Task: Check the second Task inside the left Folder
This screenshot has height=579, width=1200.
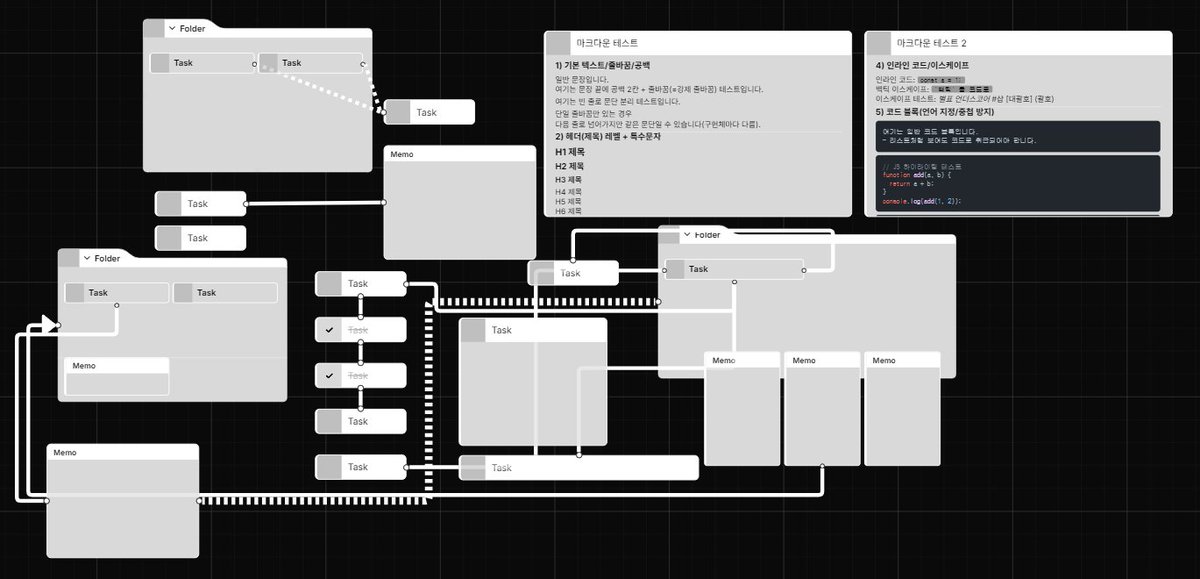Action: (x=183, y=293)
